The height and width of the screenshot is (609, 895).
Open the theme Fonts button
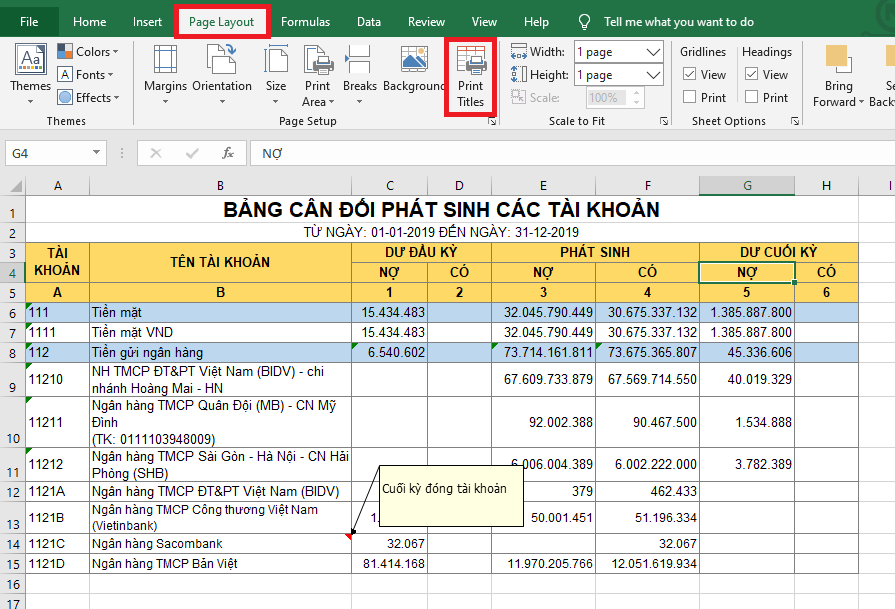click(89, 75)
